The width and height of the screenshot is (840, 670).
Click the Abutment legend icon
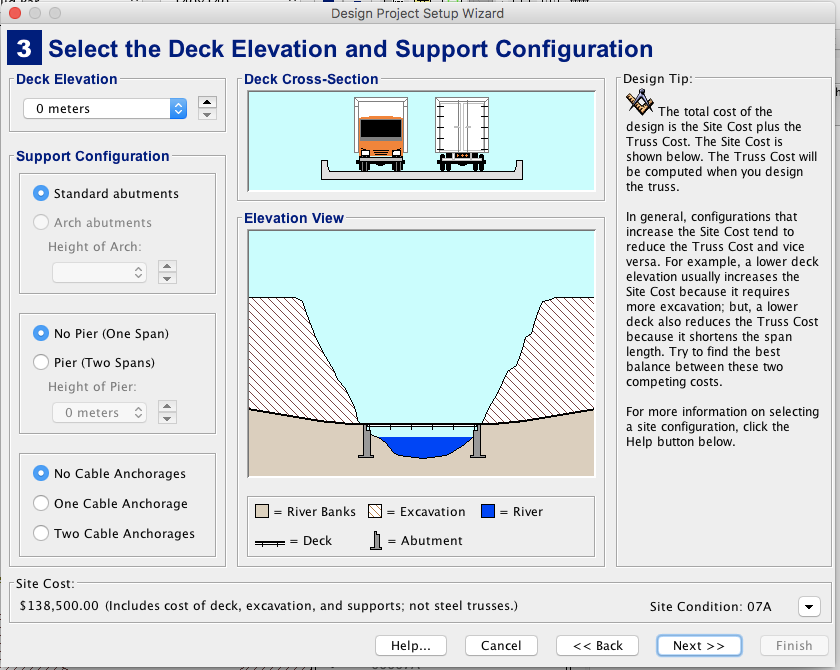[x=376, y=540]
